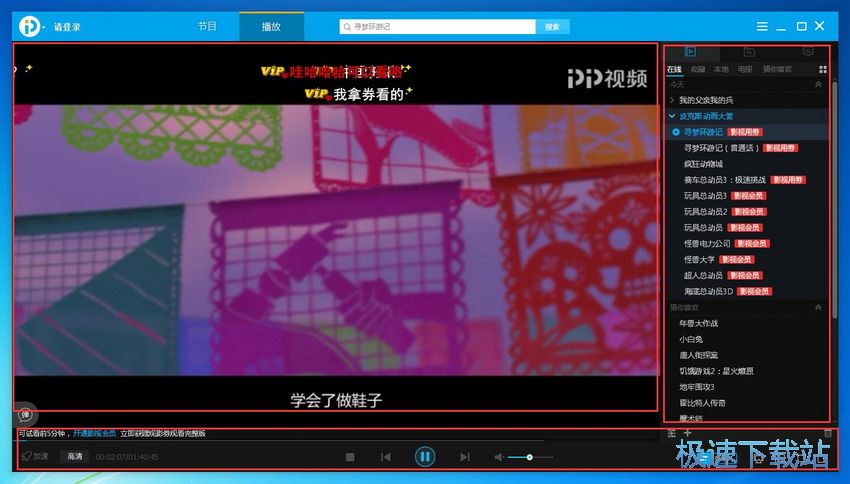The image size is (850, 484).
Task: Play 地牢围攻3 from recommendations
Action: coord(697,387)
